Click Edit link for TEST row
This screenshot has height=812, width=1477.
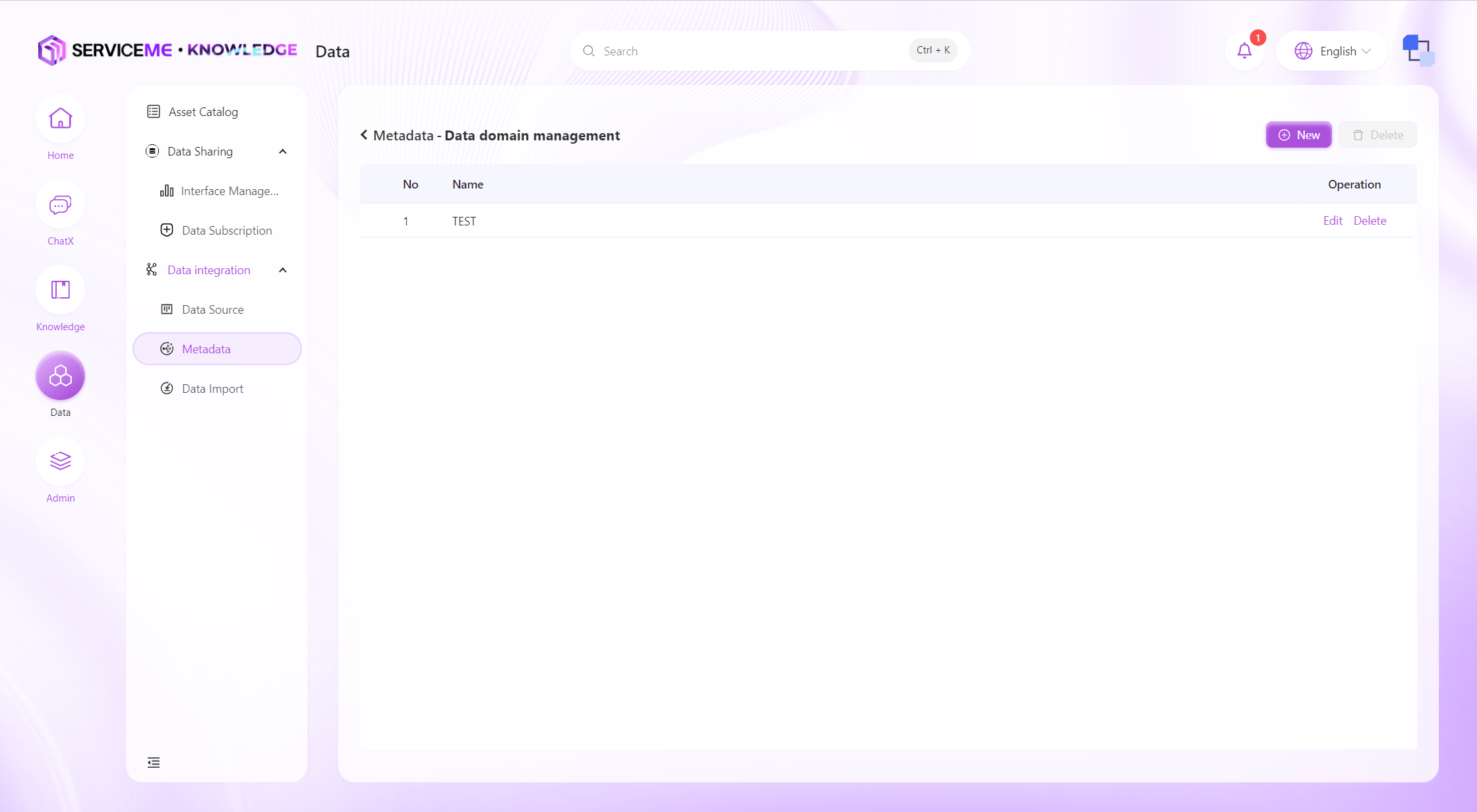[x=1332, y=221]
